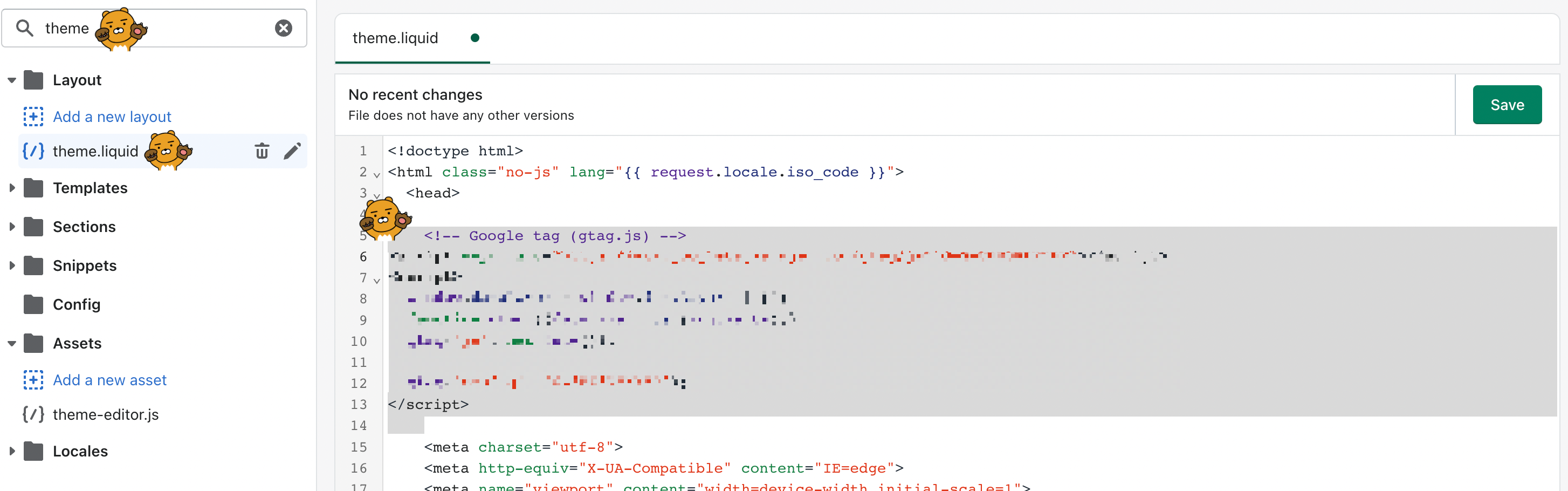Click line number 13 in gutter
Screen dimensions: 1568x491
point(359,405)
